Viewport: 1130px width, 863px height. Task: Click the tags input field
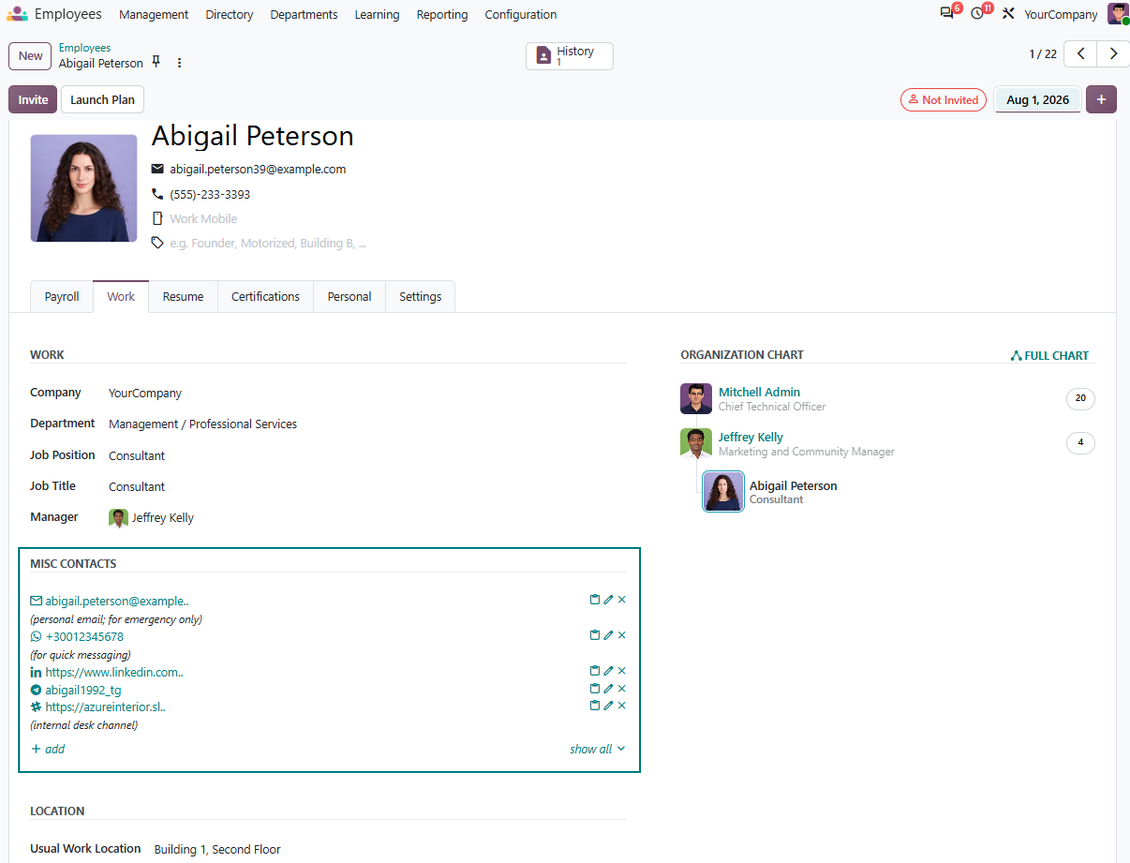[268, 243]
